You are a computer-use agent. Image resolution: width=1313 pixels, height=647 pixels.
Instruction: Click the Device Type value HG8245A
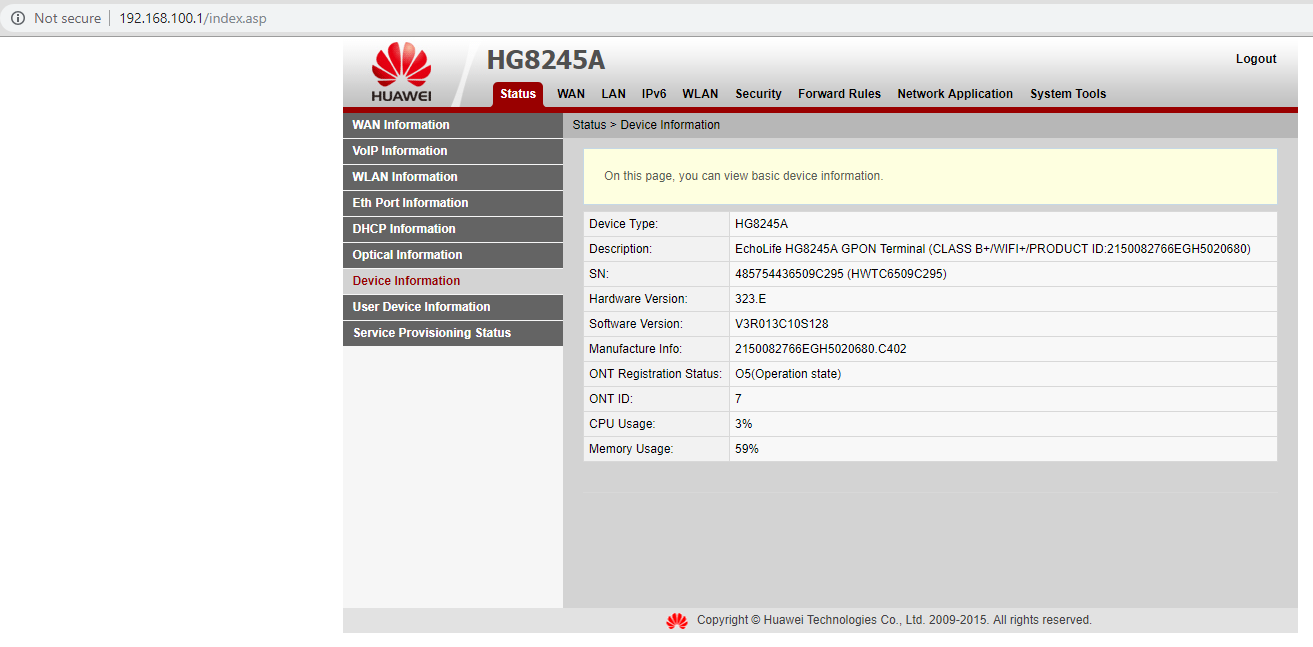click(761, 224)
